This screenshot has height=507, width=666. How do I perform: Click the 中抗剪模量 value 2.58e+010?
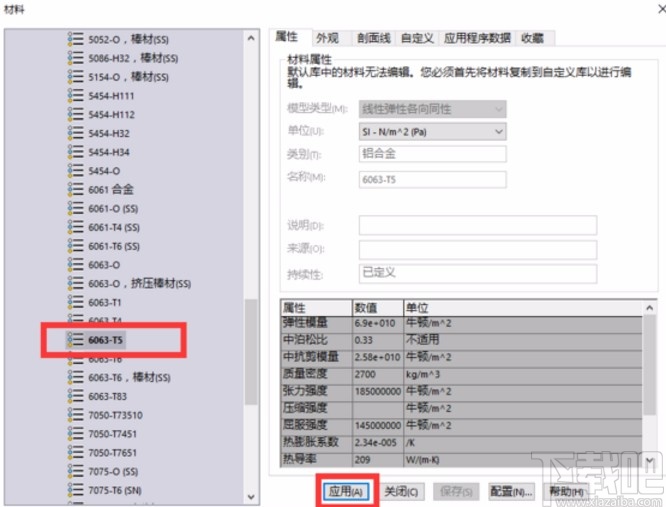coord(377,357)
